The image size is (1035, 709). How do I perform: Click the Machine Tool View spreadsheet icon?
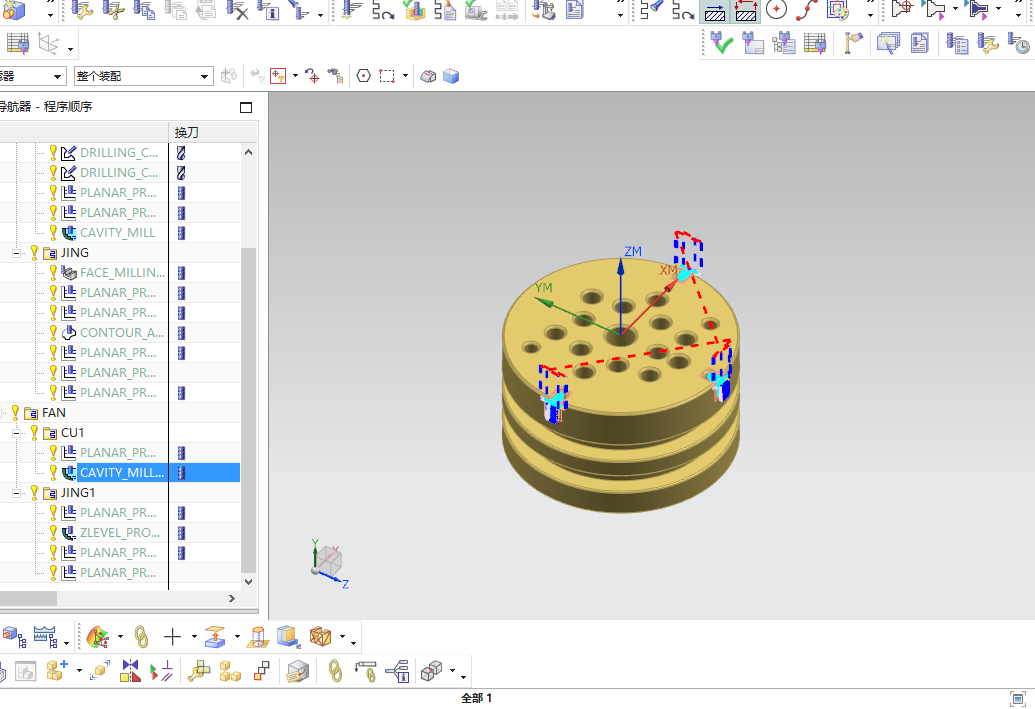(x=18, y=44)
